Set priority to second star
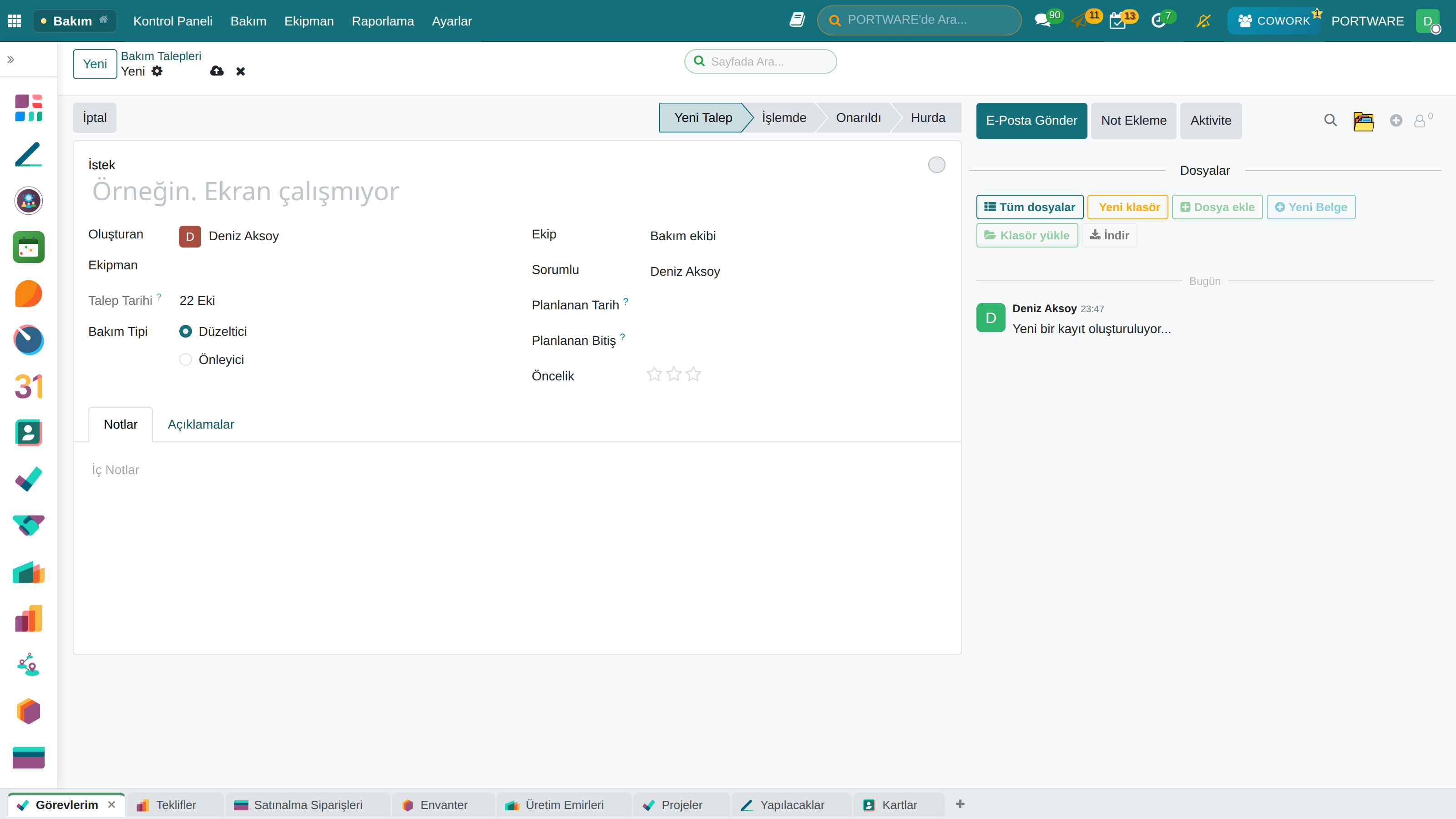Screen dimensions: 1456x819 click(674, 374)
